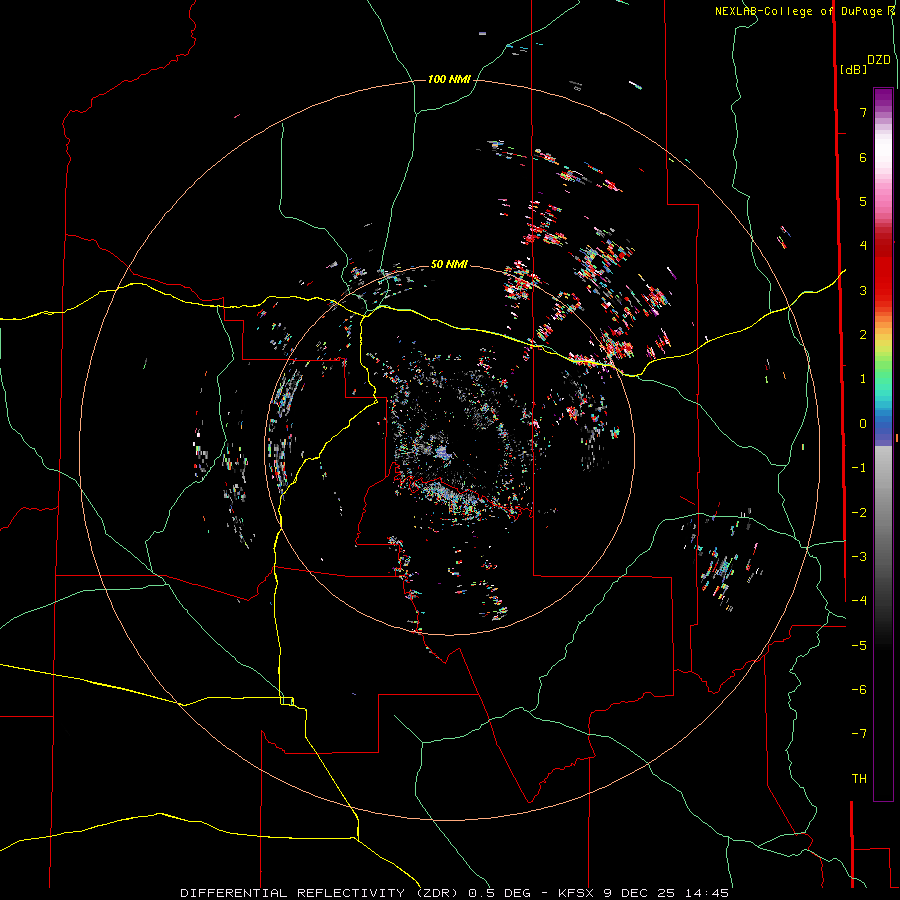The image size is (900, 900).
Task: Select the 7 dB scale value
Action: click(x=863, y=112)
